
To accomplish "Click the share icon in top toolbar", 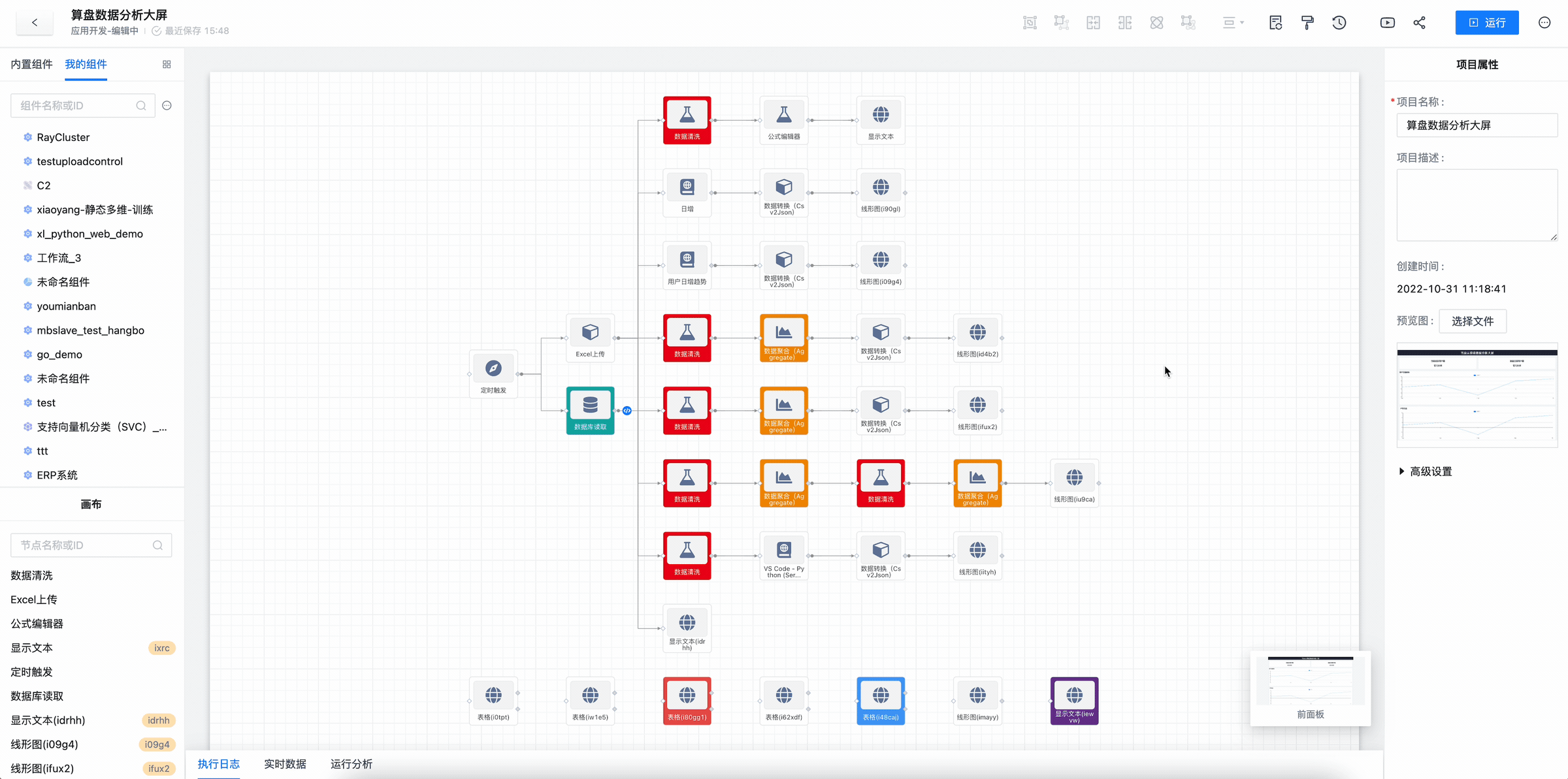I will (x=1419, y=23).
